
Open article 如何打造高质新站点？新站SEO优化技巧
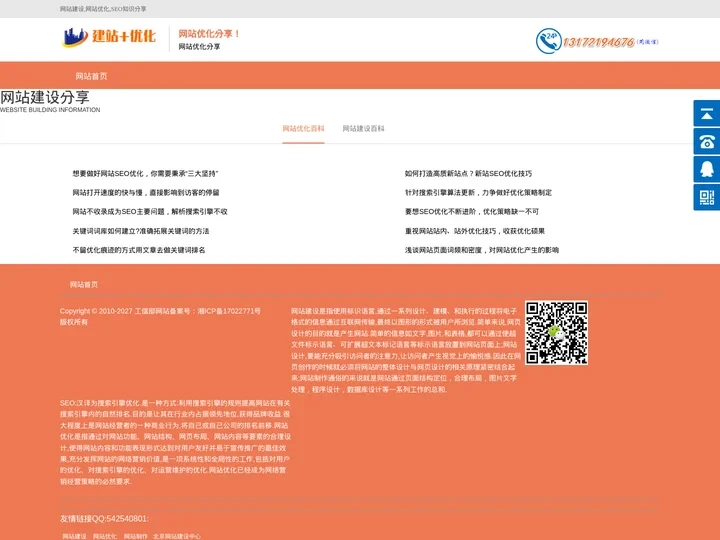tap(468, 174)
